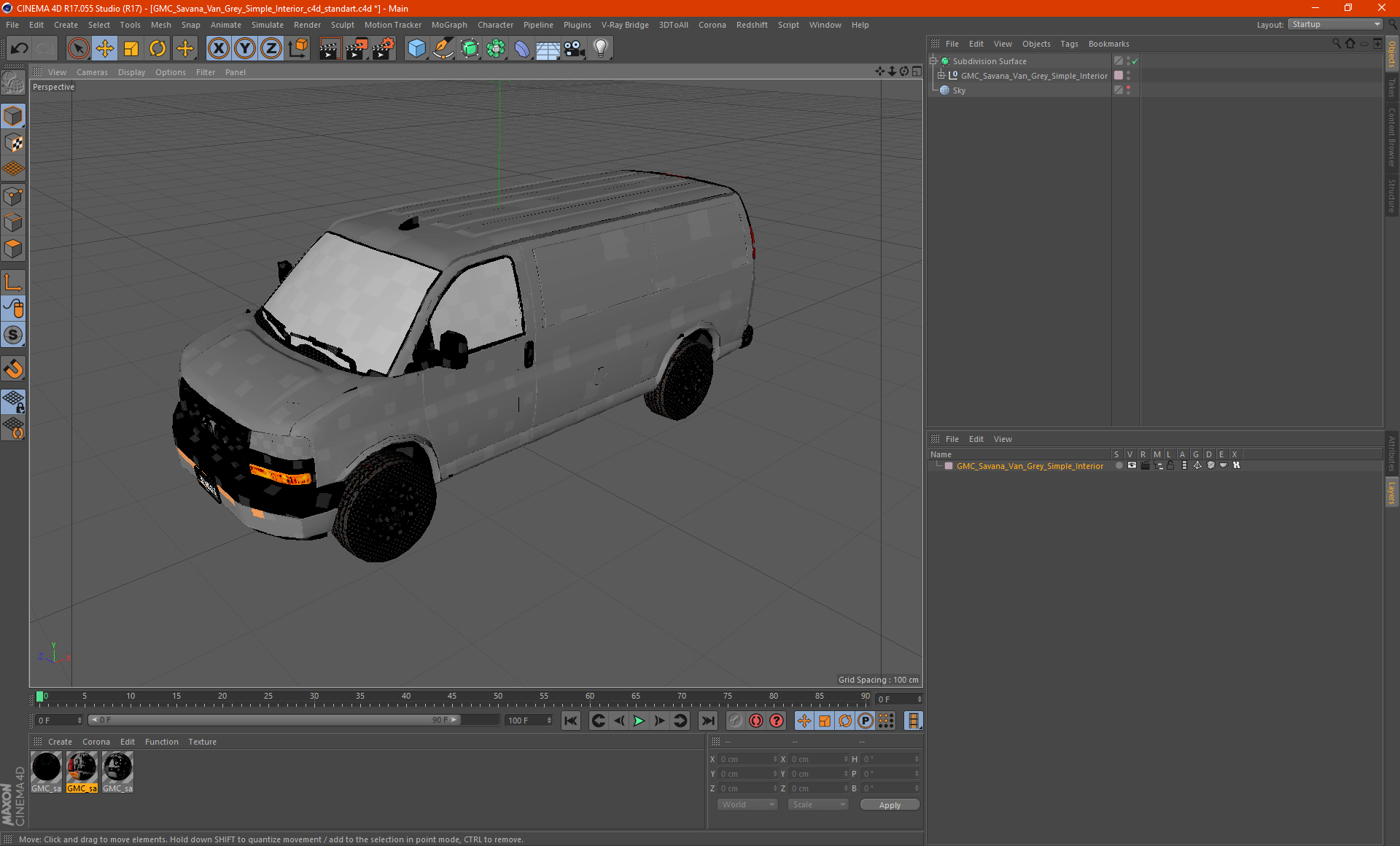Go to end of animation
Viewport: 1400px width, 846px height.
(707, 721)
